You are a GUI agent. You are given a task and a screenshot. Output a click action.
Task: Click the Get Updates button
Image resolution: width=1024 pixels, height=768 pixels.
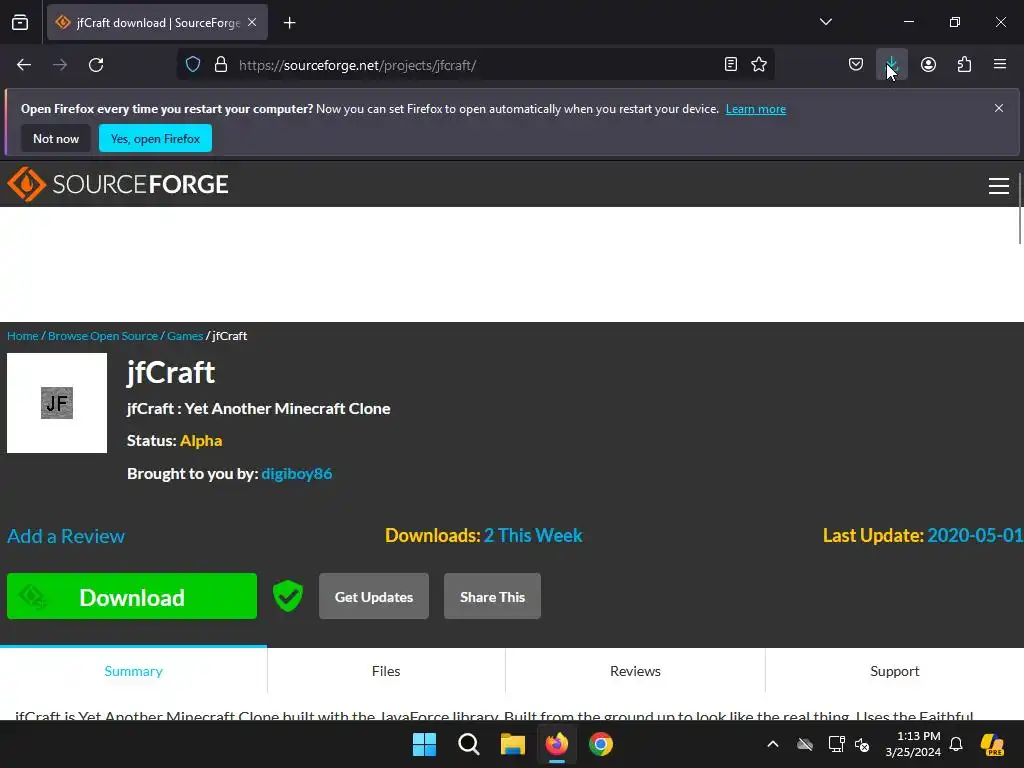(374, 596)
